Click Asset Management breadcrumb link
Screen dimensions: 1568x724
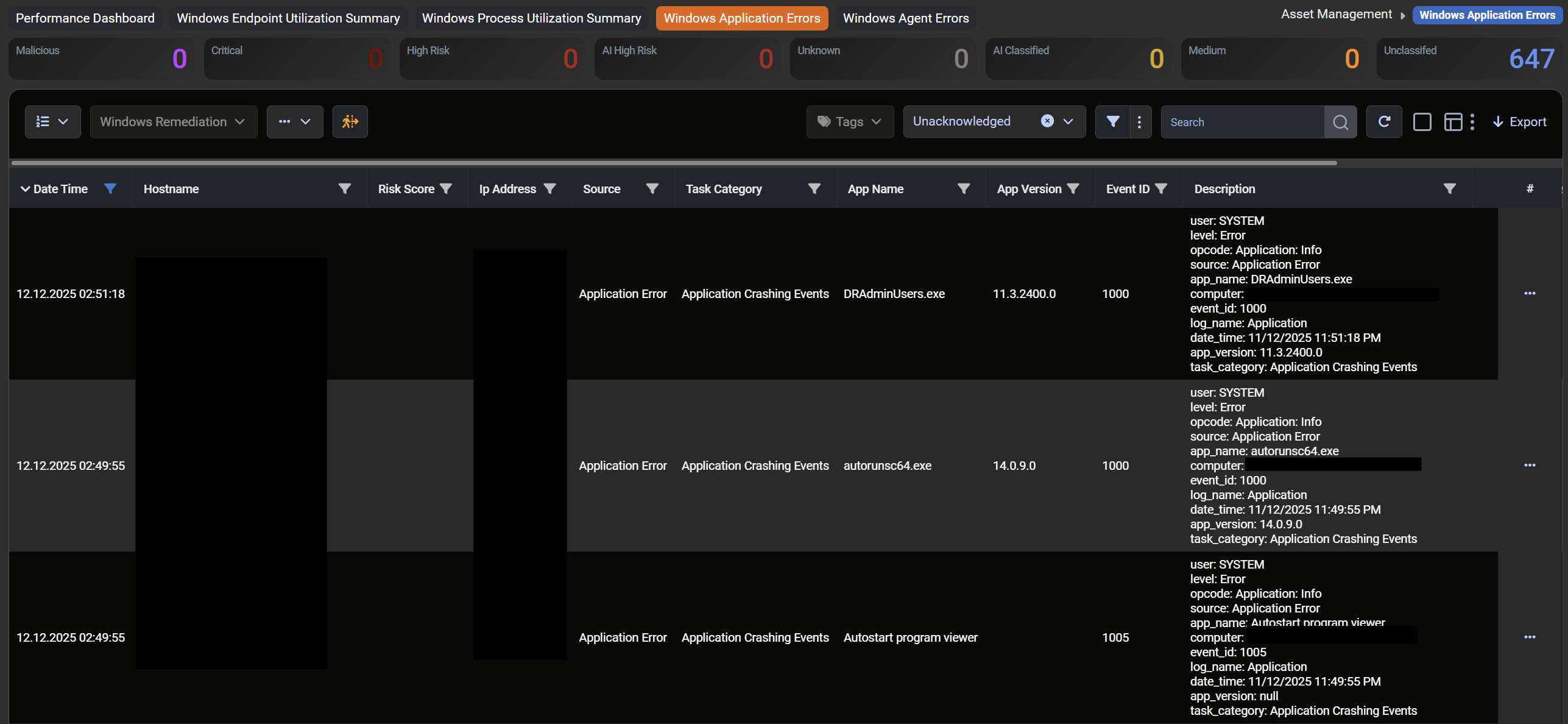click(1336, 15)
